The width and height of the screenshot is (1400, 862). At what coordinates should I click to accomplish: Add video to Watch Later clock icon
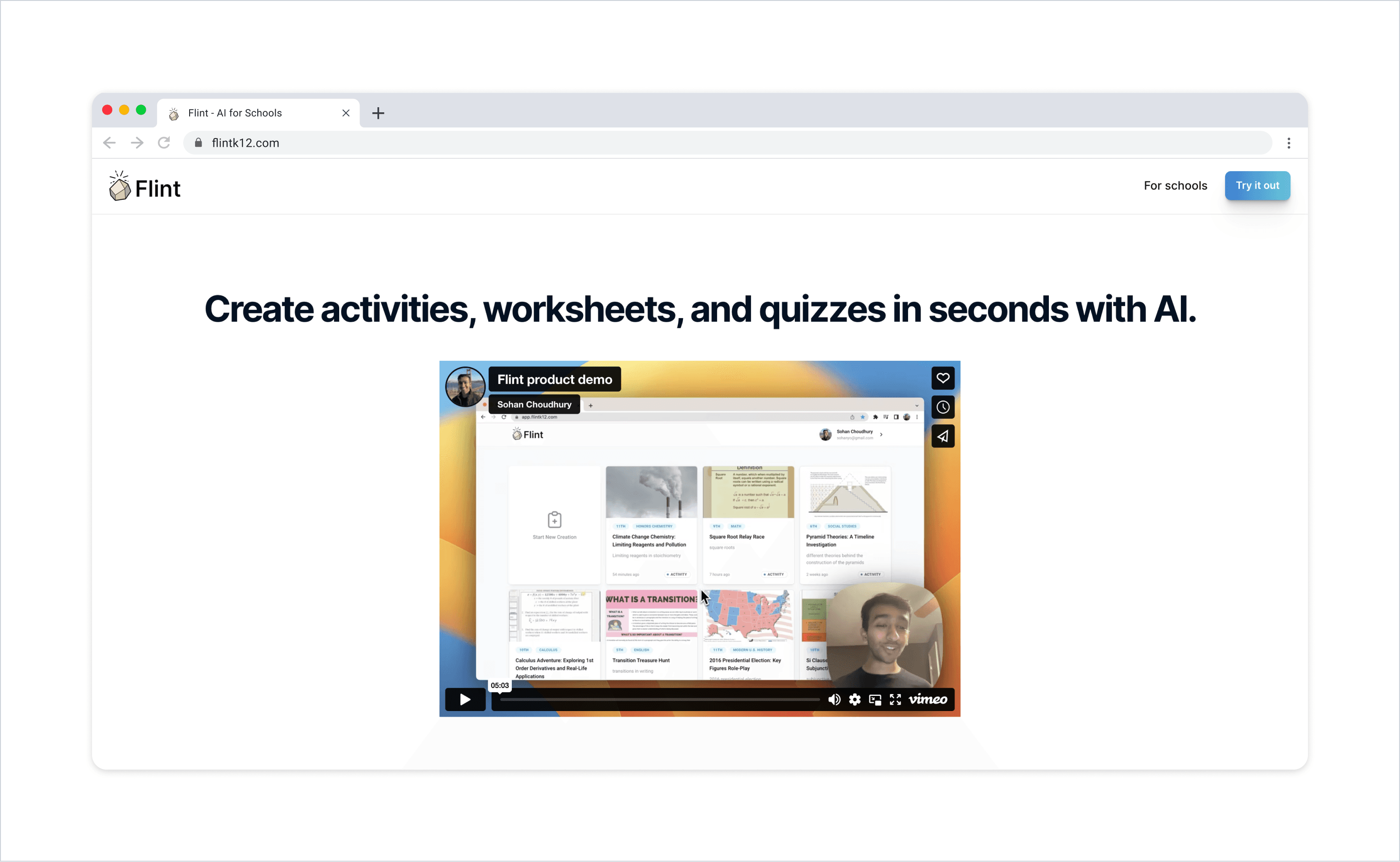point(943,407)
